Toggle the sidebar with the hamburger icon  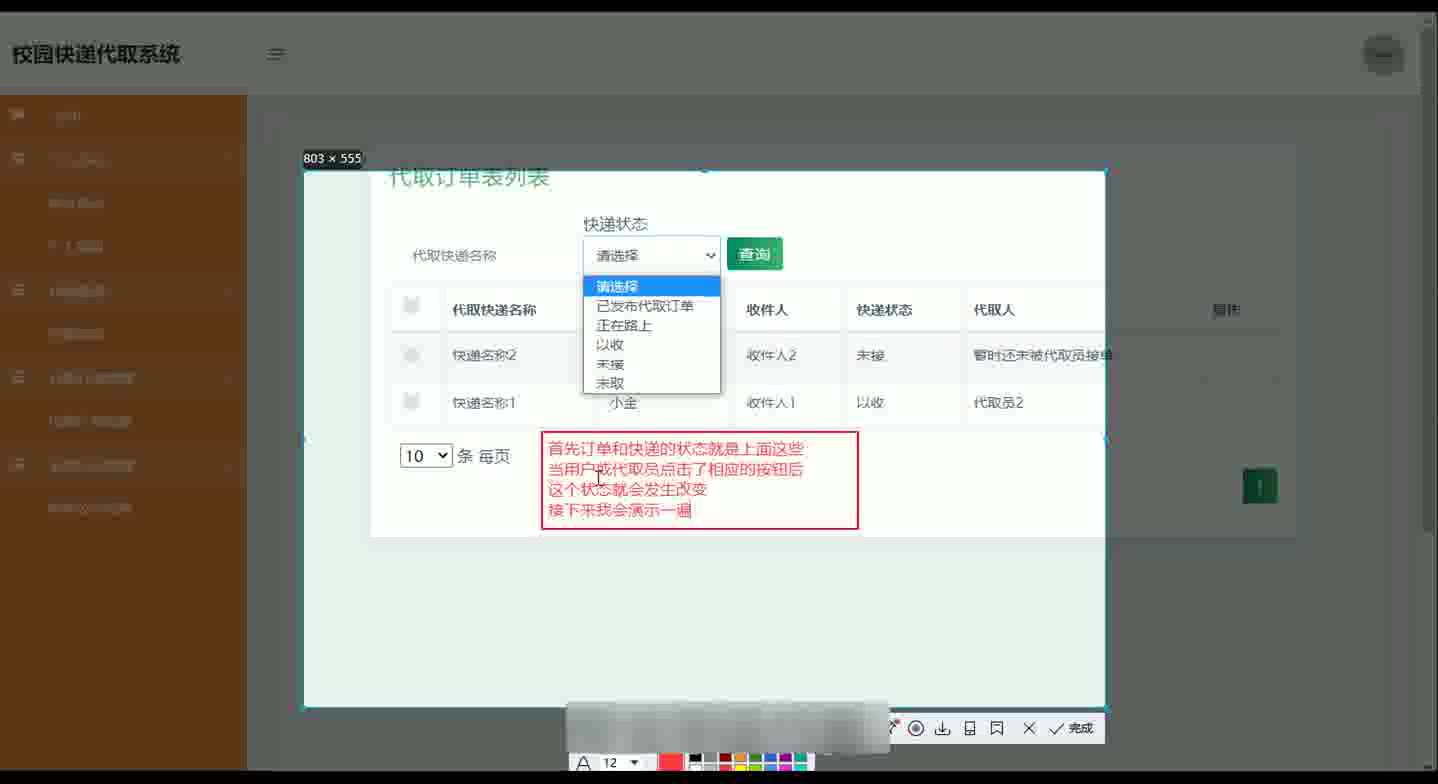(x=276, y=54)
